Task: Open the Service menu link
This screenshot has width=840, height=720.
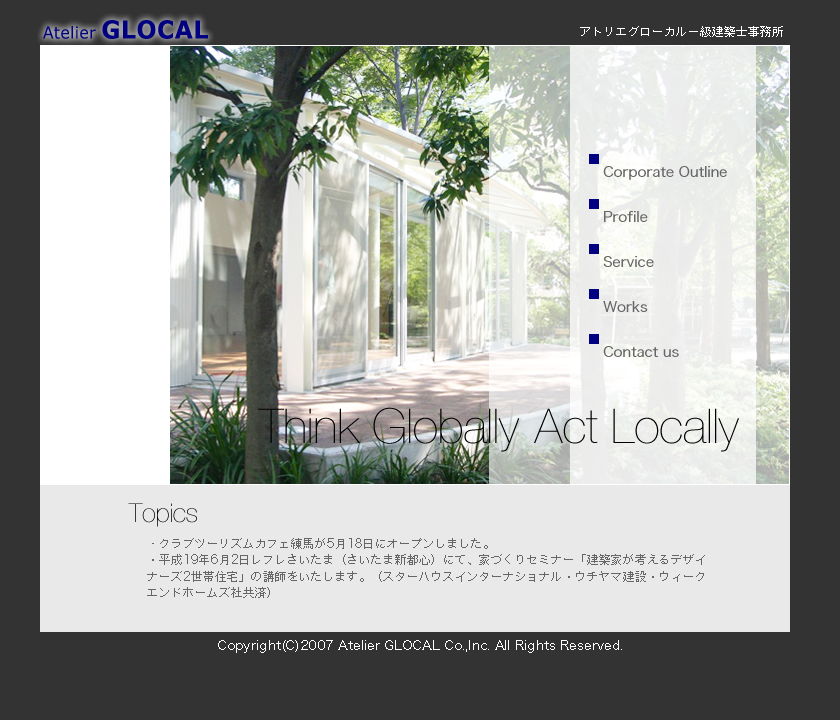Action: point(628,262)
